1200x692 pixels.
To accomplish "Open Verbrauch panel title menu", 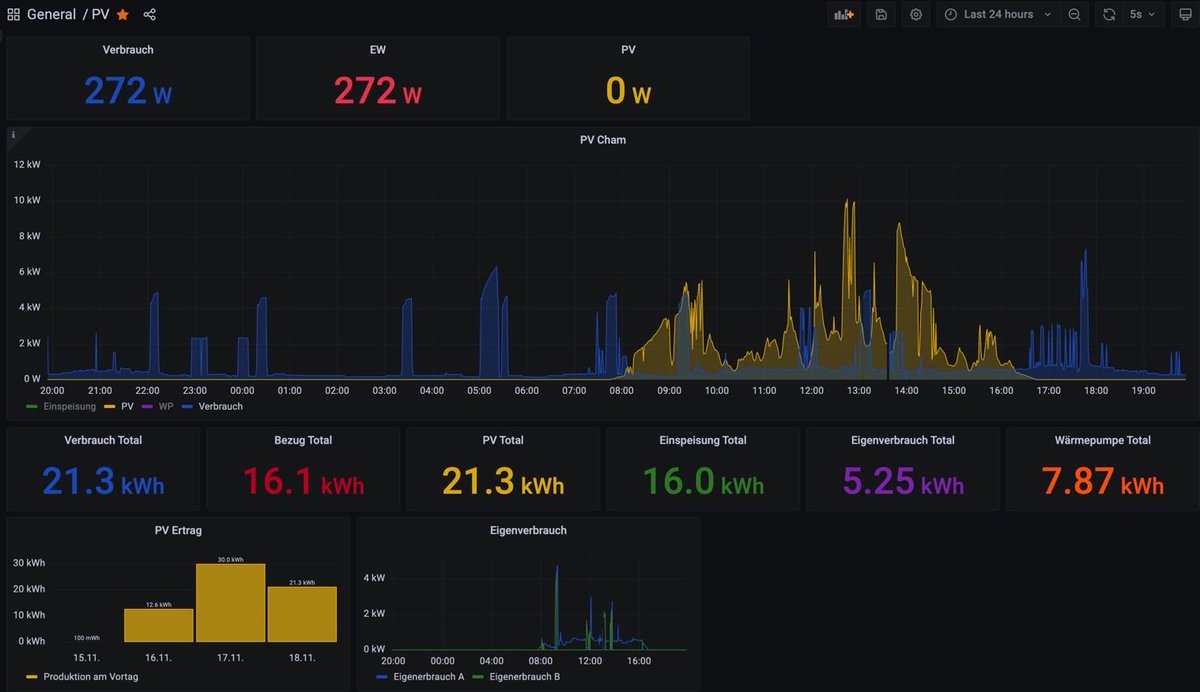I will coord(128,49).
